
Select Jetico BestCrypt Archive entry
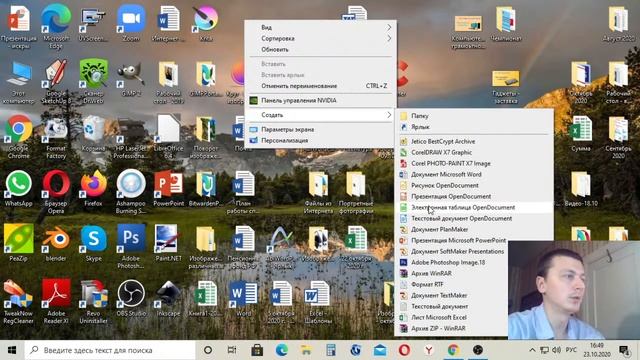click(474, 142)
